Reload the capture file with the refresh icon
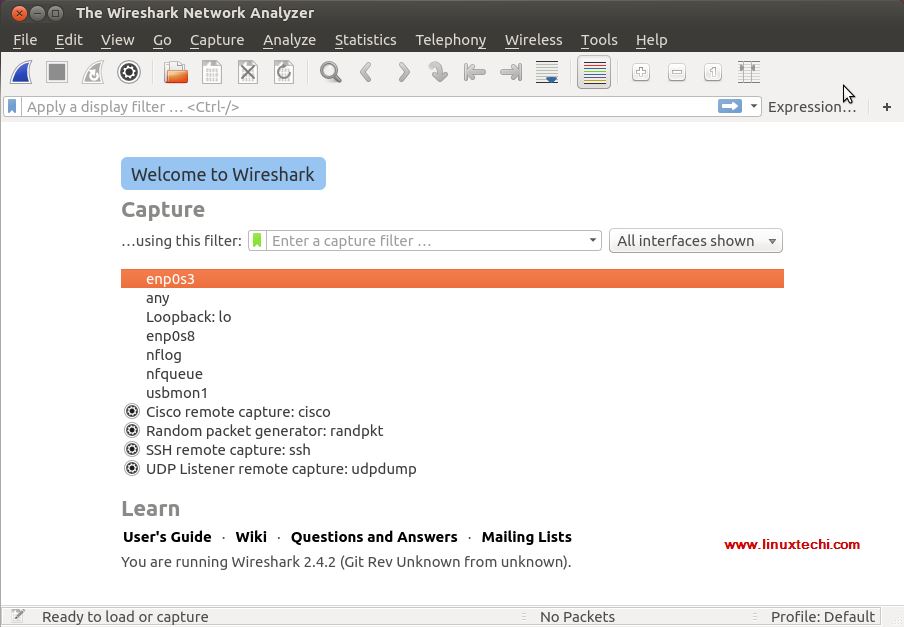Viewport: 904px width, 627px height. (283, 72)
